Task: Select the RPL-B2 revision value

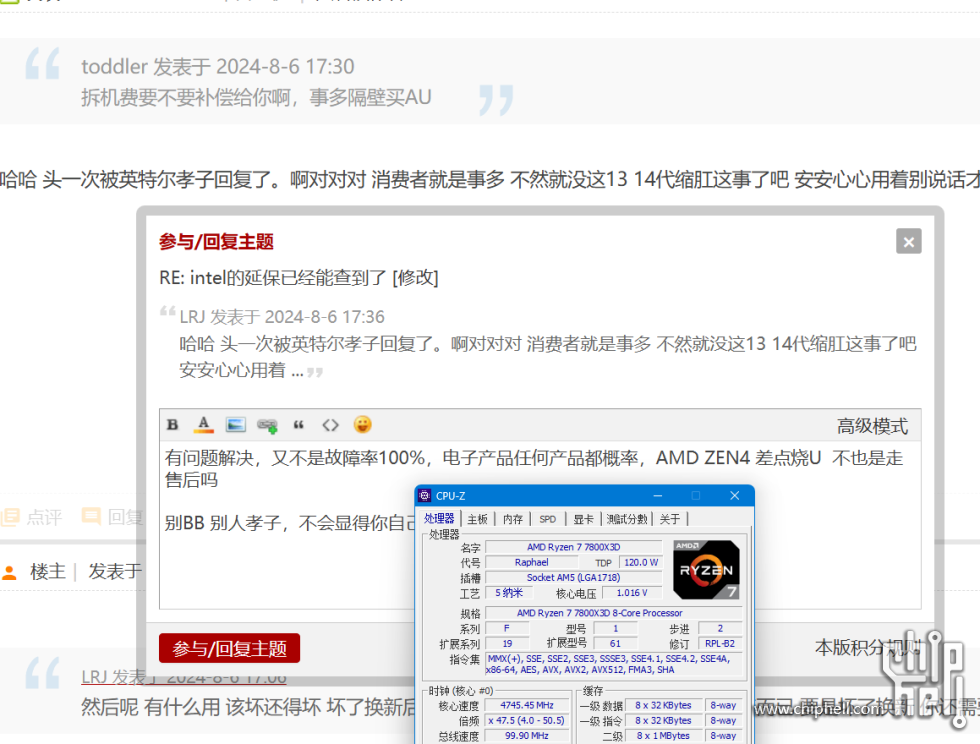Action: 719,643
